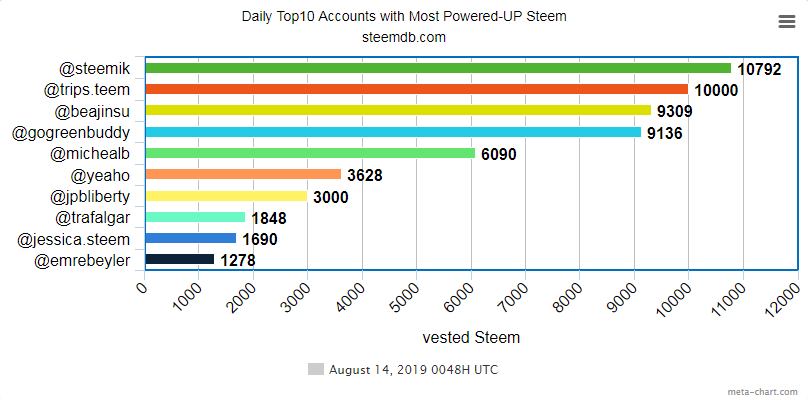This screenshot has height=399, width=808.
Task: Open the chart hamburger menu icon
Action: pos(787,22)
